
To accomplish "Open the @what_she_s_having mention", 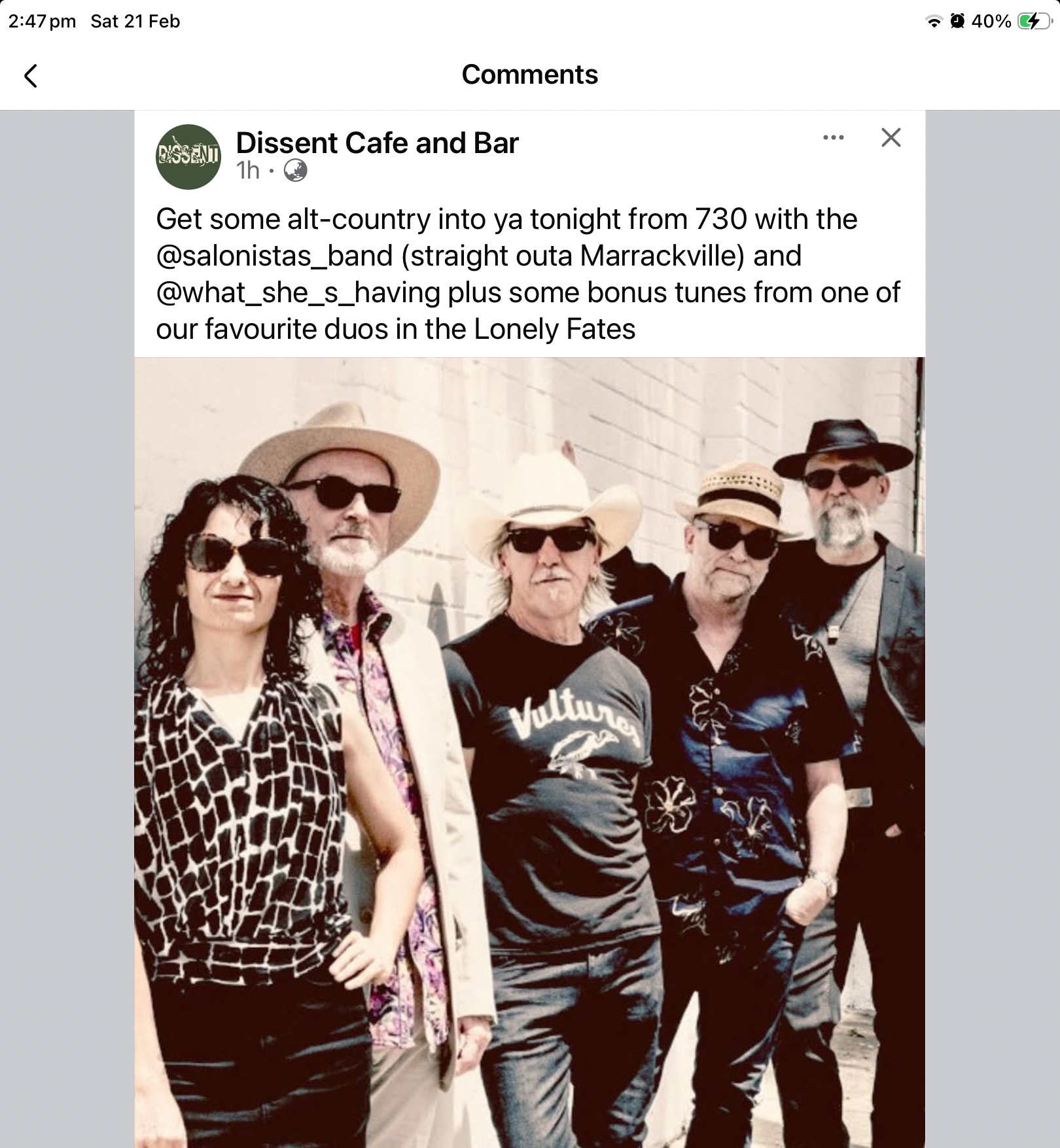I will pos(298,292).
